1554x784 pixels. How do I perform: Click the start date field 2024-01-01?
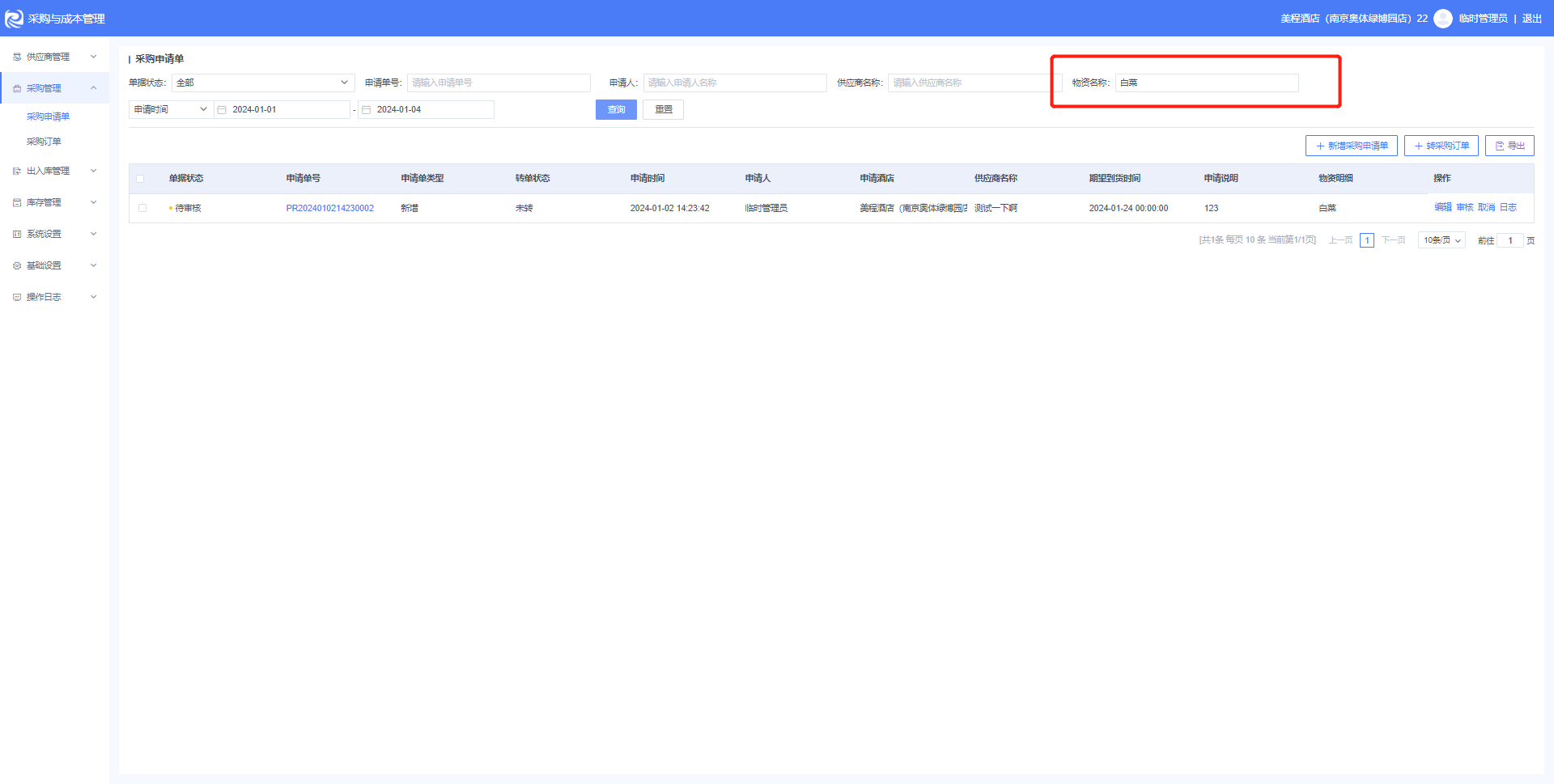(x=282, y=109)
